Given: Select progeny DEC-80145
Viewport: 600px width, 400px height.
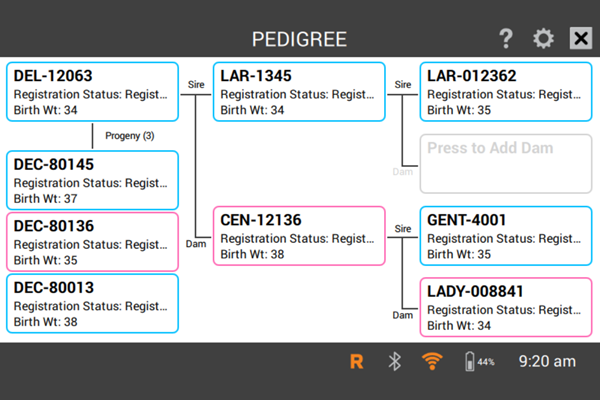Looking at the screenshot, I should (92, 180).
